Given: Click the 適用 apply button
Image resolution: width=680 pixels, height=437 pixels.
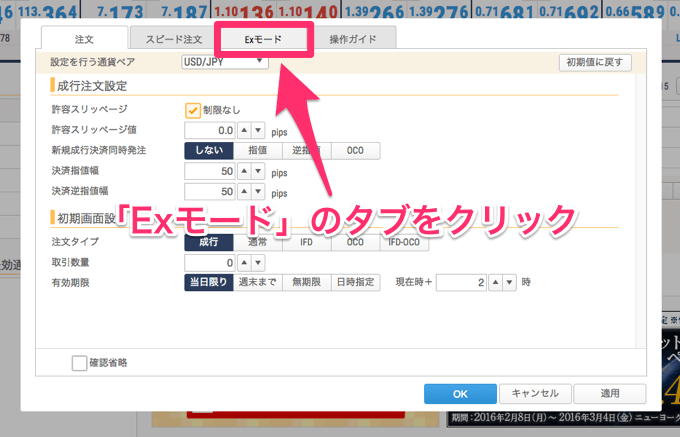Looking at the screenshot, I should 609,393.
